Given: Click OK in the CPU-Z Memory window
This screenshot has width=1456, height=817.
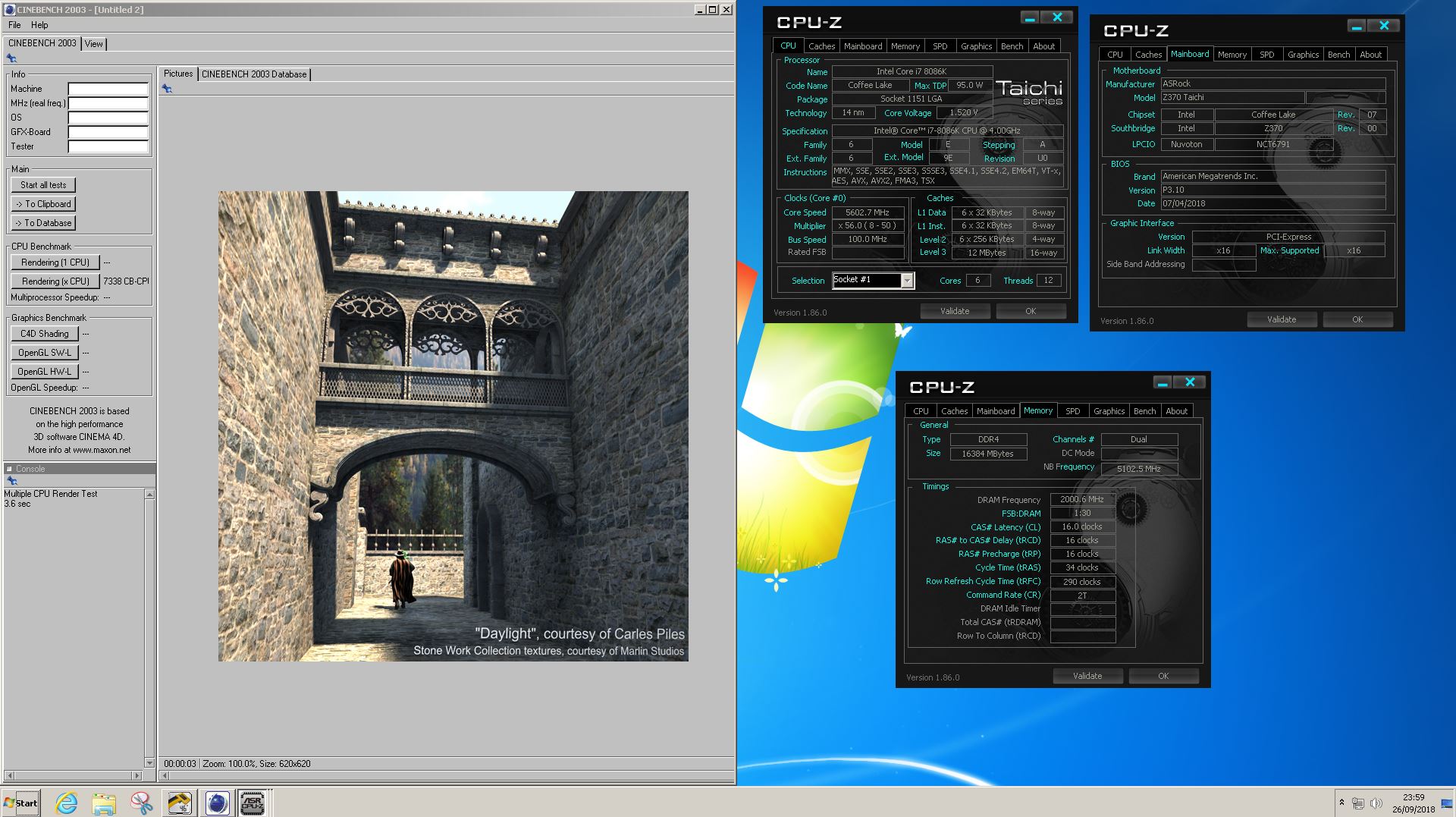Looking at the screenshot, I should click(x=1163, y=676).
